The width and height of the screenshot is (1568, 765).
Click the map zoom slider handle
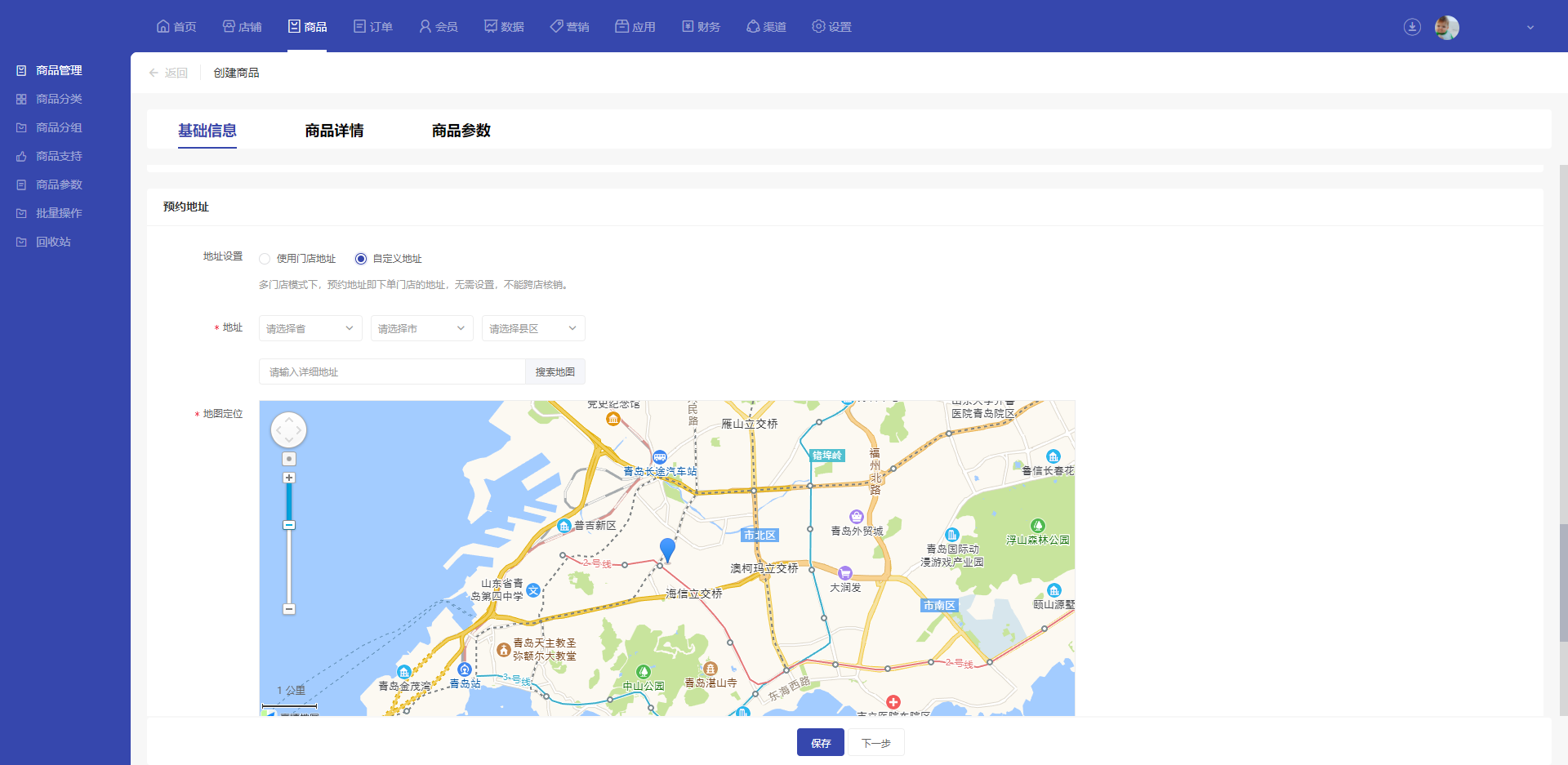tap(289, 525)
